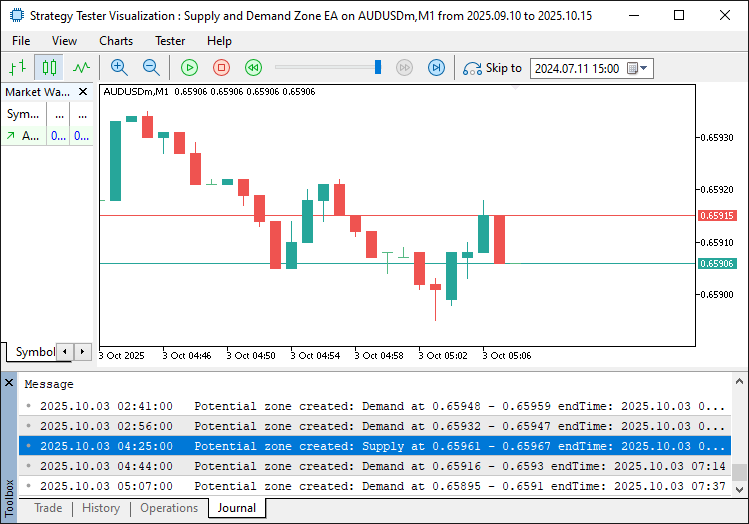Stop the visualization test
This screenshot has height=524, width=749.
(x=221, y=68)
